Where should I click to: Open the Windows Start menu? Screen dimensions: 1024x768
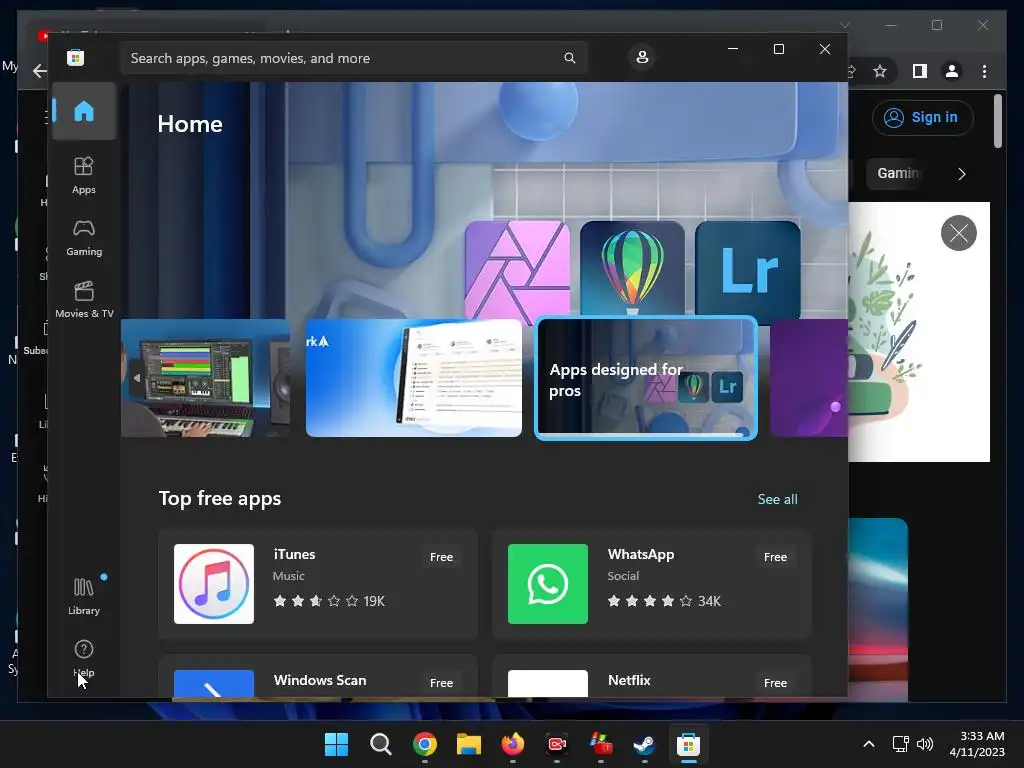point(336,744)
